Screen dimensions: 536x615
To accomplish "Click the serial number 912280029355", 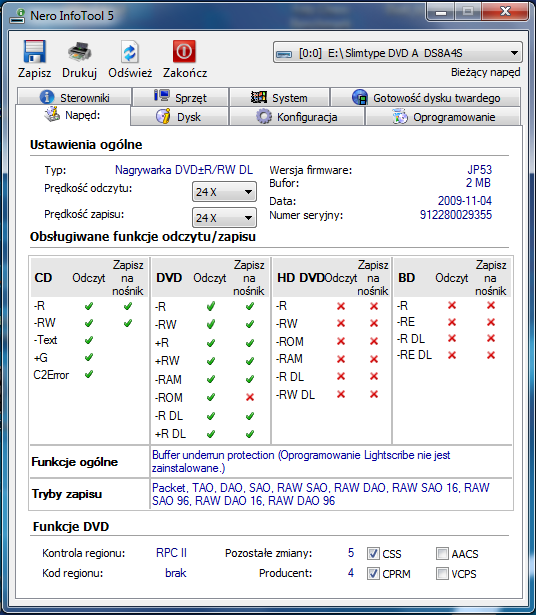I will 456,215.
